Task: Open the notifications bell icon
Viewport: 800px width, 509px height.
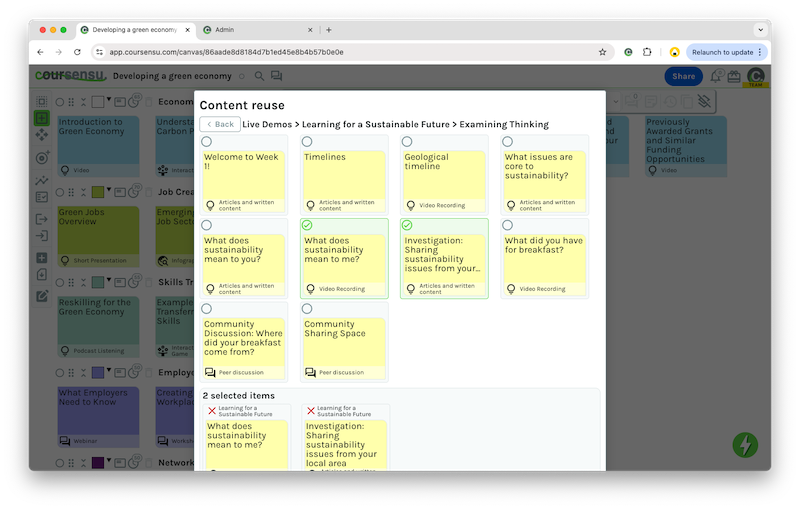Action: [x=716, y=76]
